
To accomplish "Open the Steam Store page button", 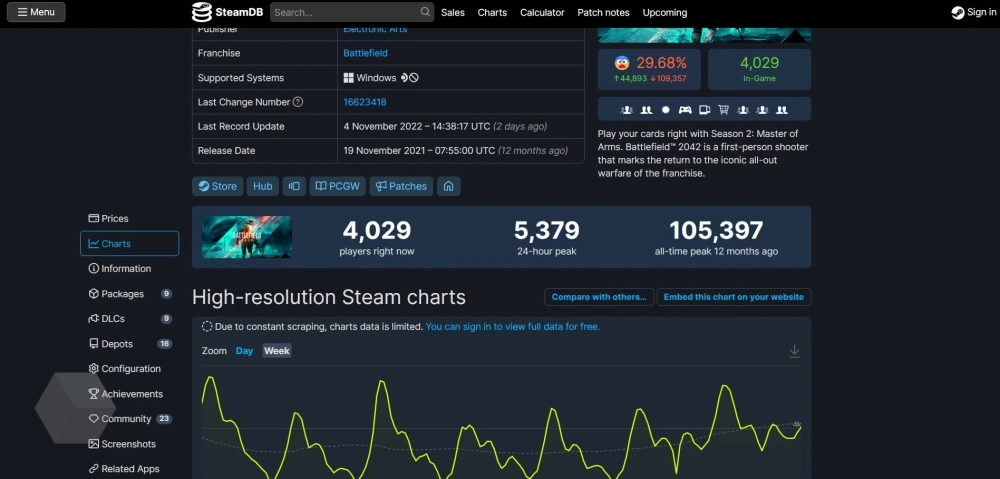I will point(217,186).
